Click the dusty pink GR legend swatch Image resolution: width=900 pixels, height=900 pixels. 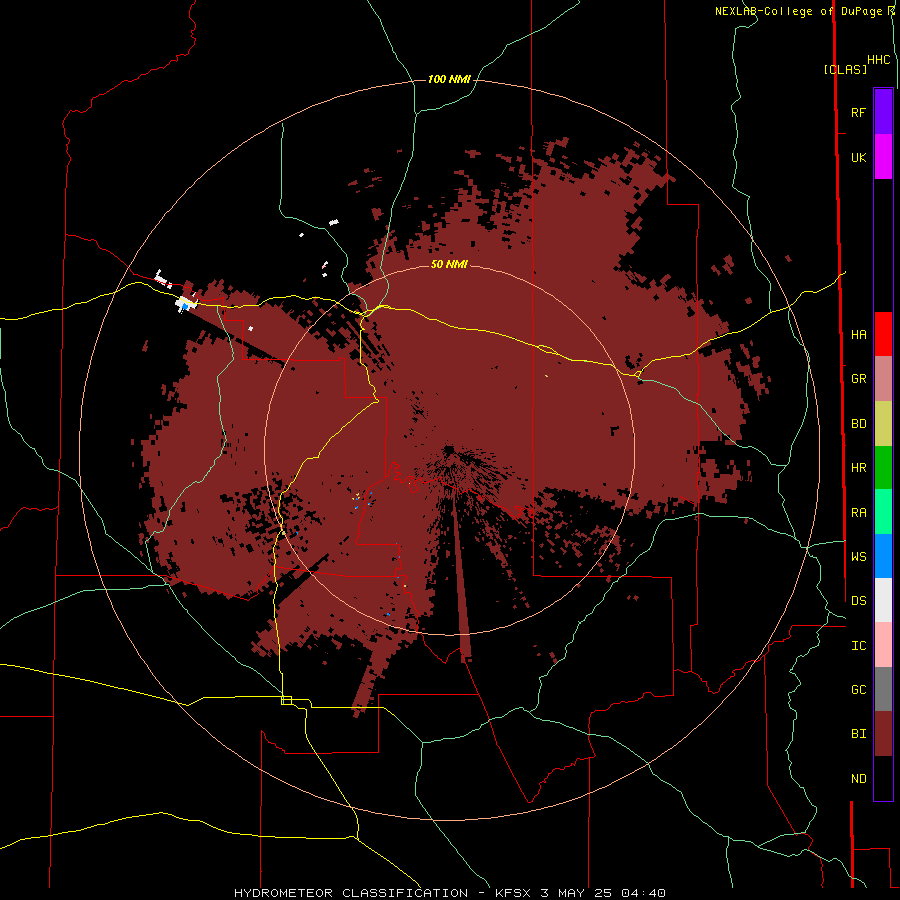click(x=883, y=379)
